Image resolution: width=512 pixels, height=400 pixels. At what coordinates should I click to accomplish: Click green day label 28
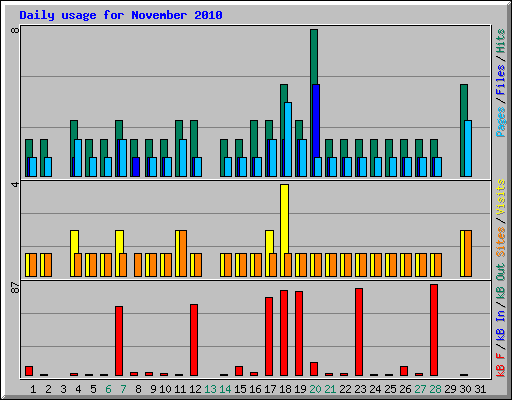435,389
